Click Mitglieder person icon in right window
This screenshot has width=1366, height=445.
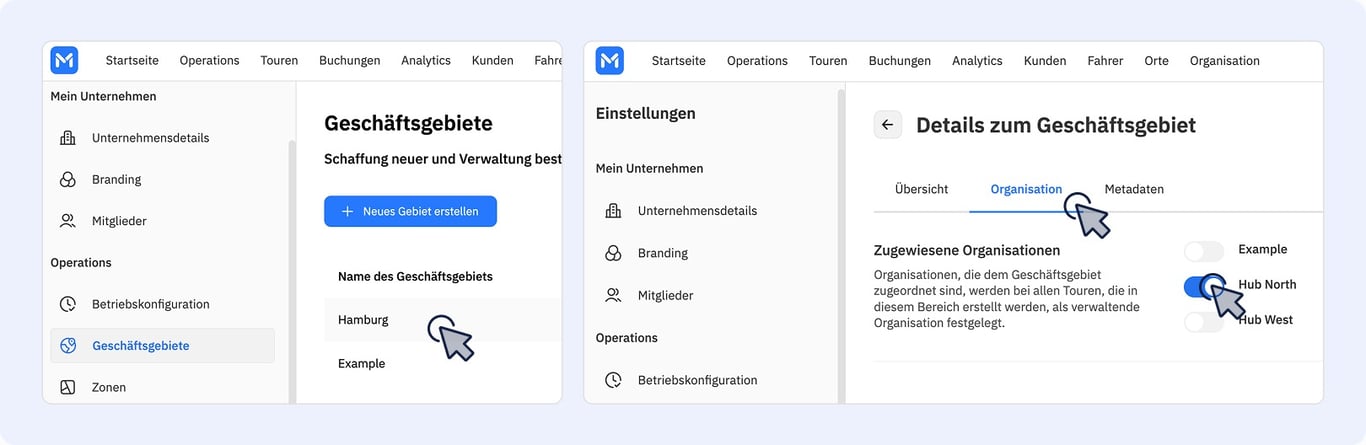pyautogui.click(x=614, y=295)
